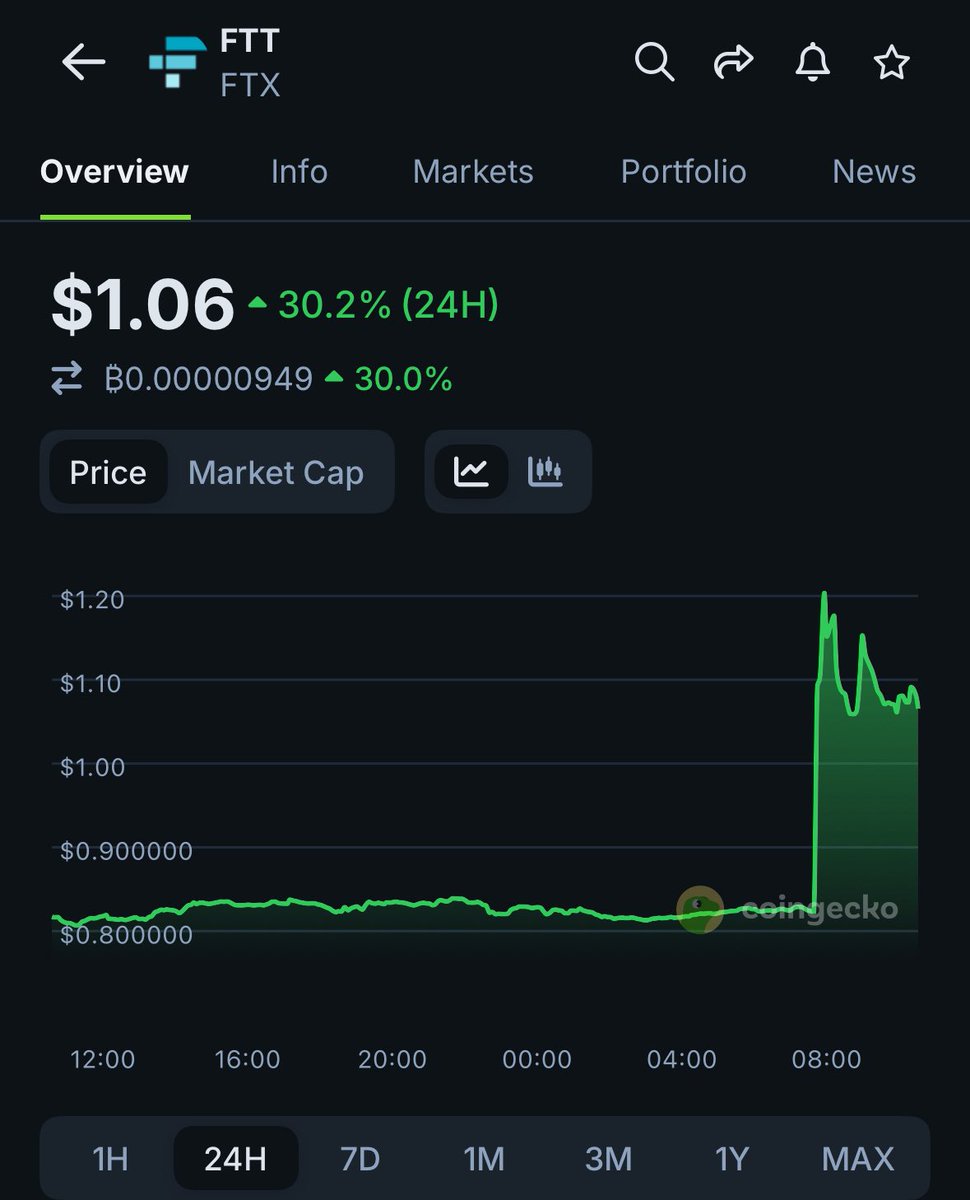Tap the FTX token logo
The height and width of the screenshot is (1200, 970).
177,61
